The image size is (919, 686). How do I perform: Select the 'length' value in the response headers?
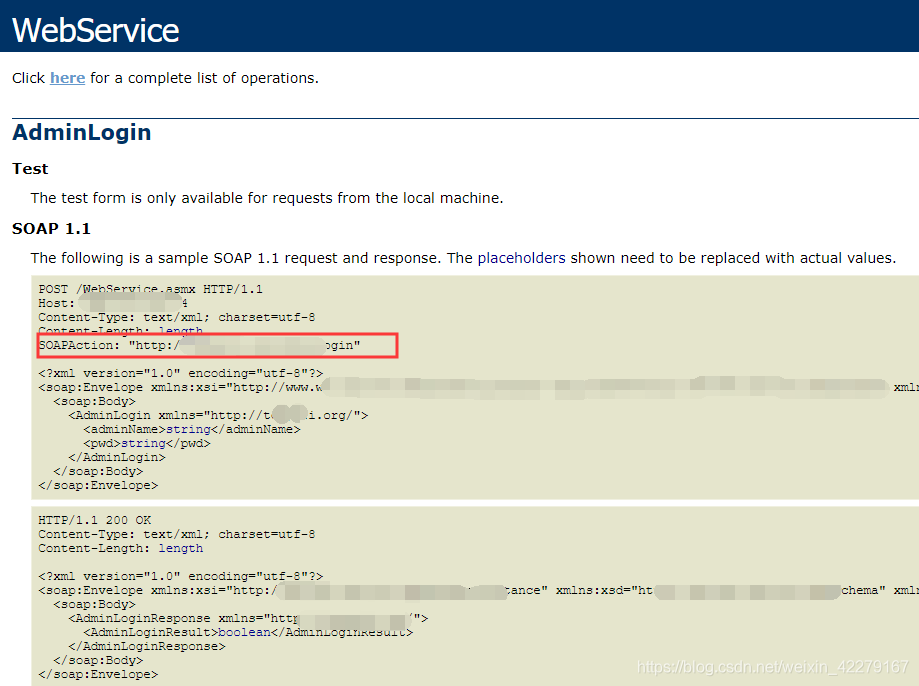[x=184, y=547]
